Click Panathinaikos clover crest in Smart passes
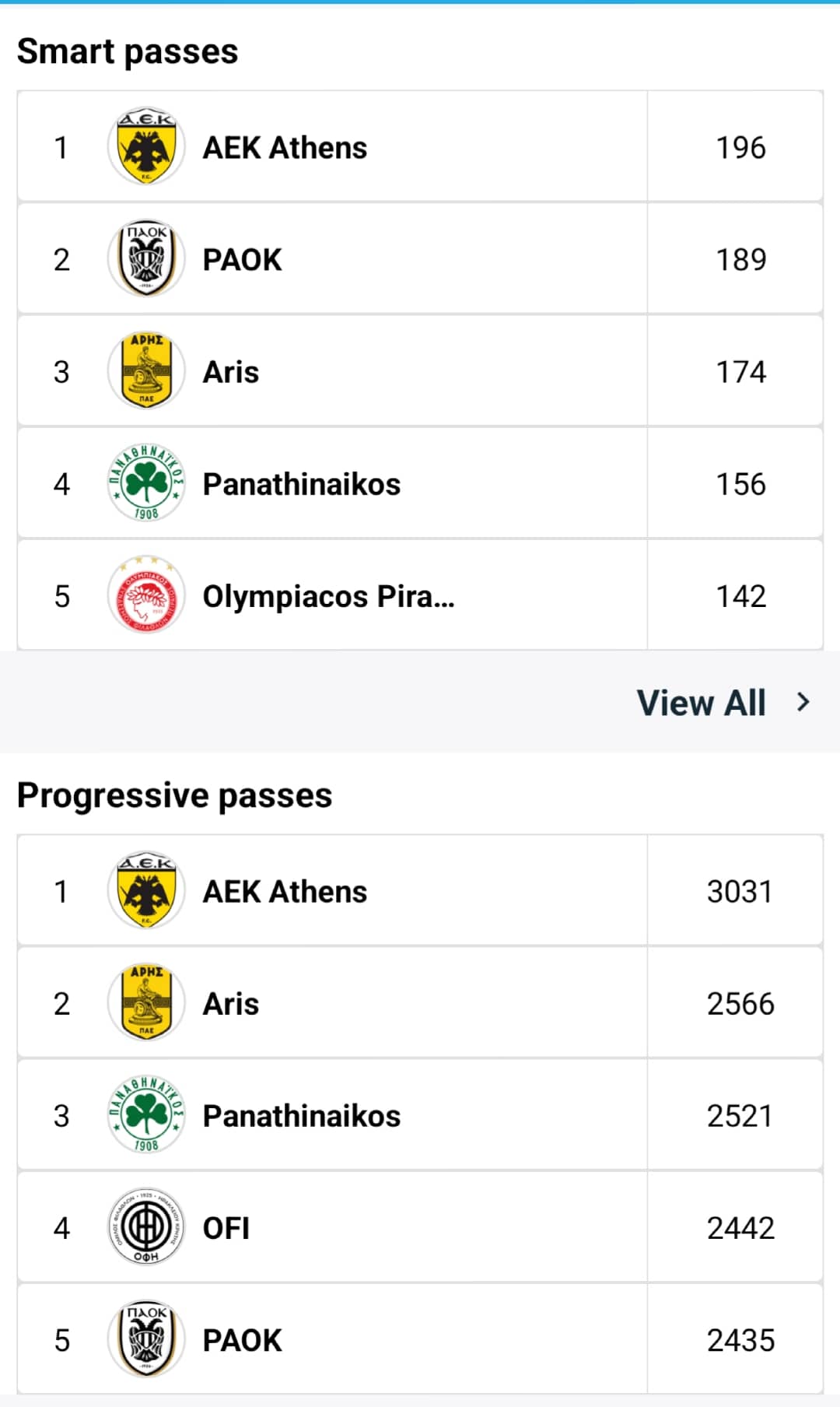 click(146, 483)
